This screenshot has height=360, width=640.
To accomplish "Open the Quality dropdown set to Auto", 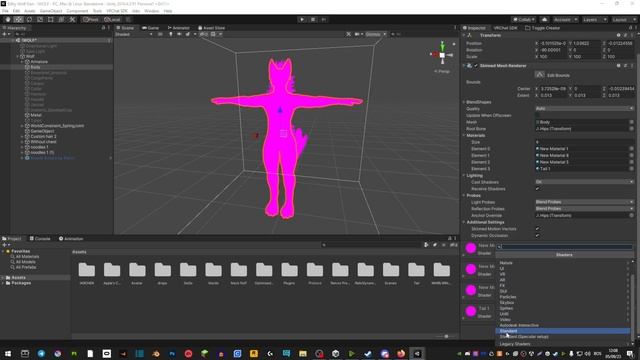I will click(x=584, y=109).
